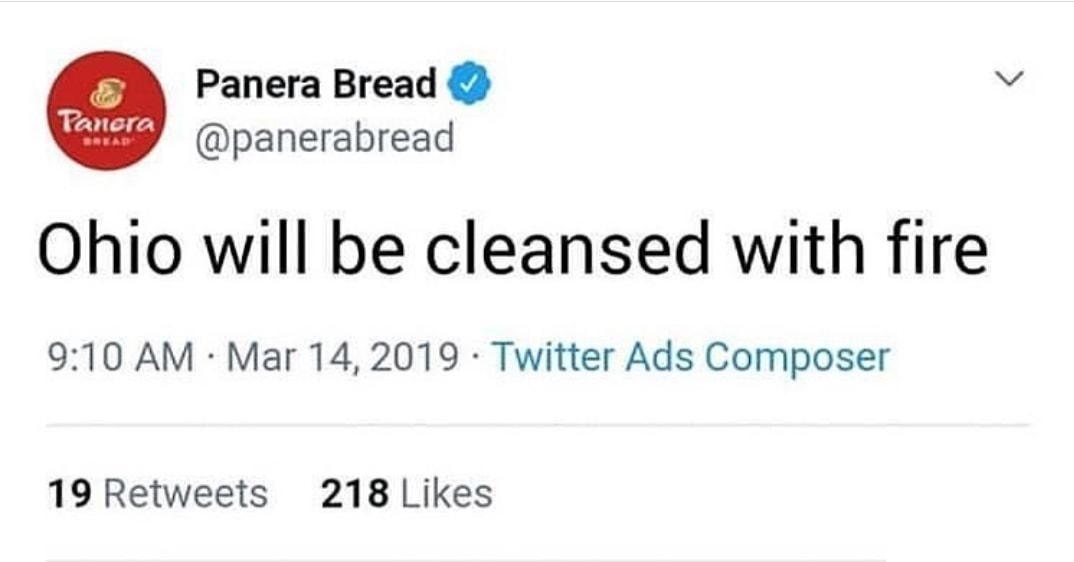Click the number 218 like count
The height and width of the screenshot is (562, 1074).
(354, 493)
